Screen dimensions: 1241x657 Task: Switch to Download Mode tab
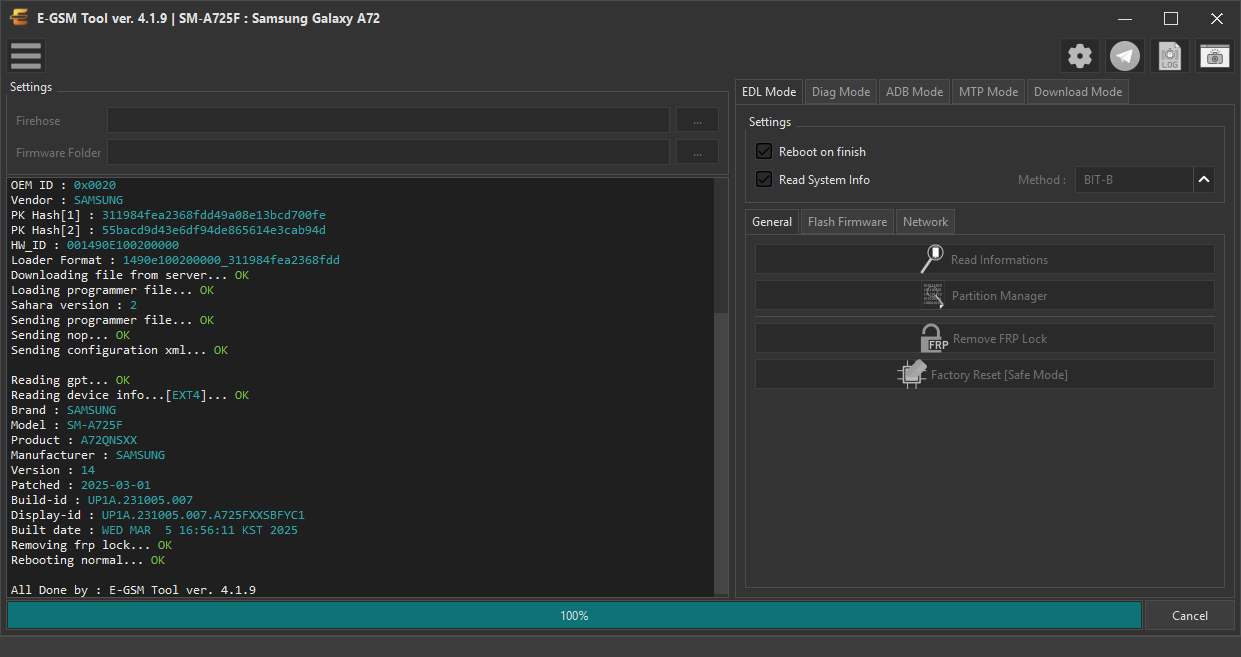click(1078, 91)
